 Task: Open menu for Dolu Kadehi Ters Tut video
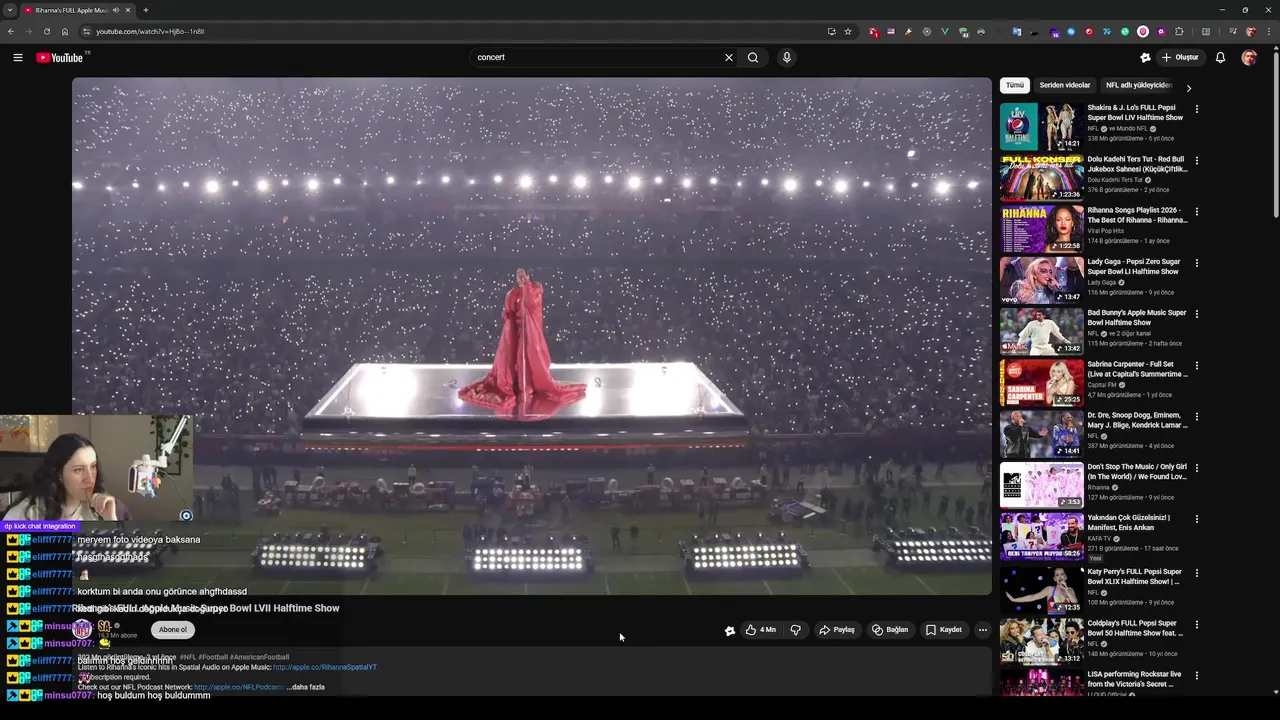(1197, 160)
